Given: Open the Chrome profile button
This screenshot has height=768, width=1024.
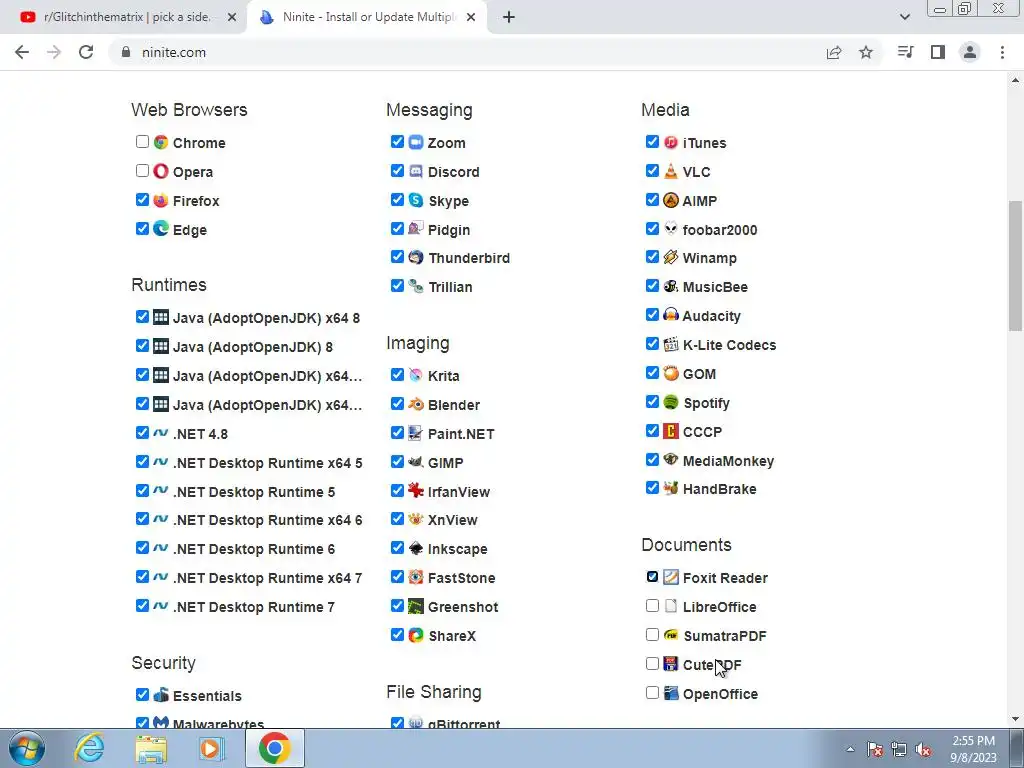Looking at the screenshot, I should [970, 52].
